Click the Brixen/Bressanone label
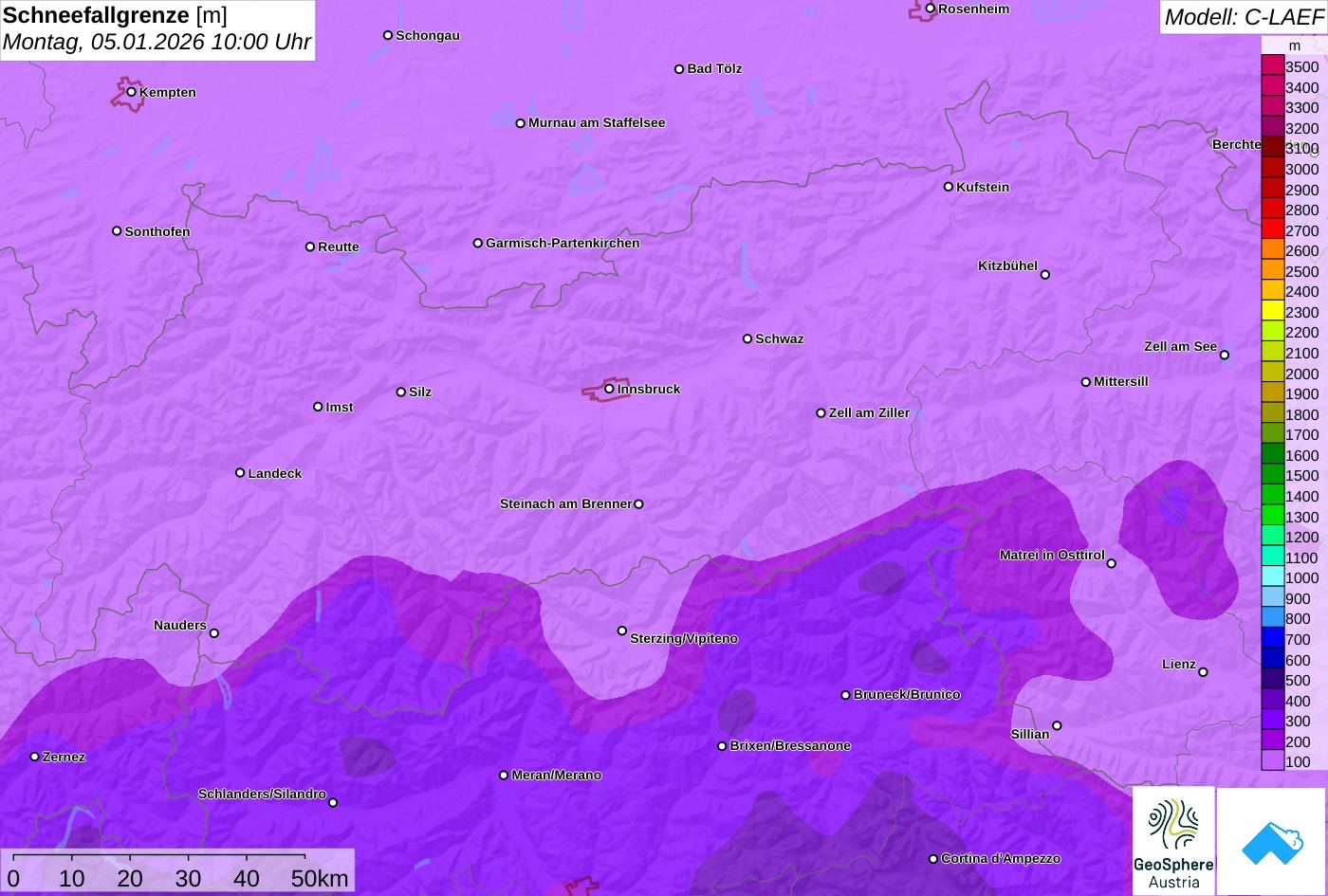1328x896 pixels. click(790, 745)
